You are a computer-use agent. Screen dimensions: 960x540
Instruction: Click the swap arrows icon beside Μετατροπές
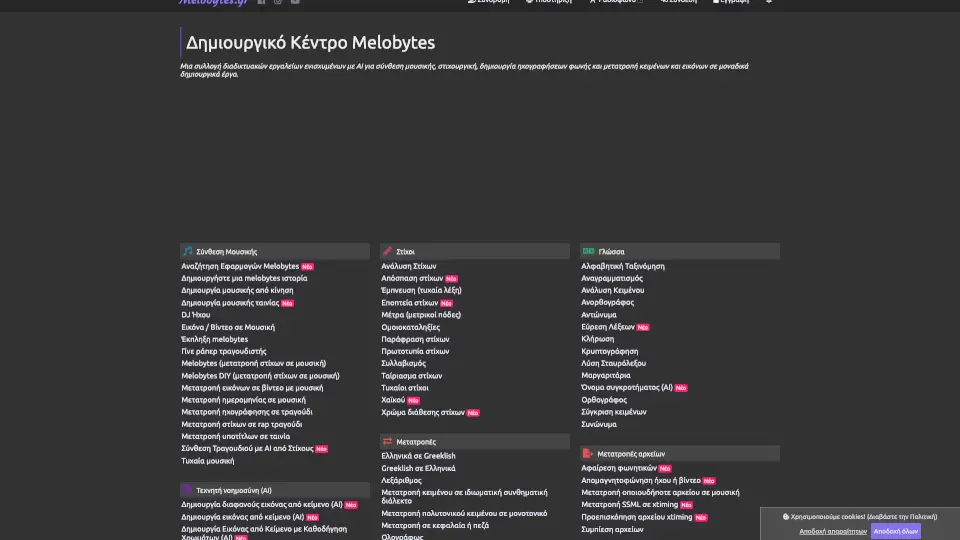click(x=387, y=441)
